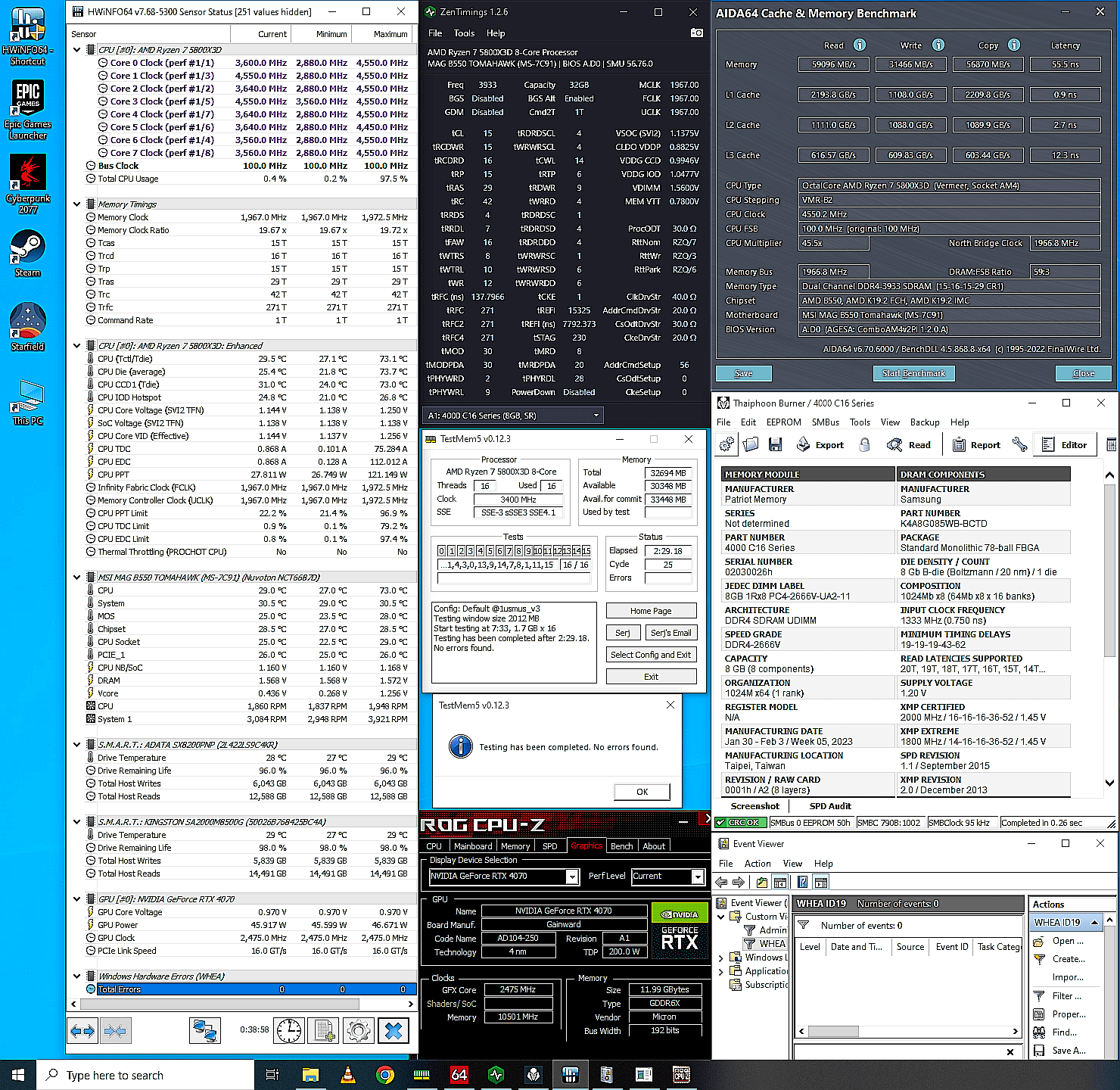
Task: Toggle the Thaiphoon Burner Editor button
Action: (1064, 445)
